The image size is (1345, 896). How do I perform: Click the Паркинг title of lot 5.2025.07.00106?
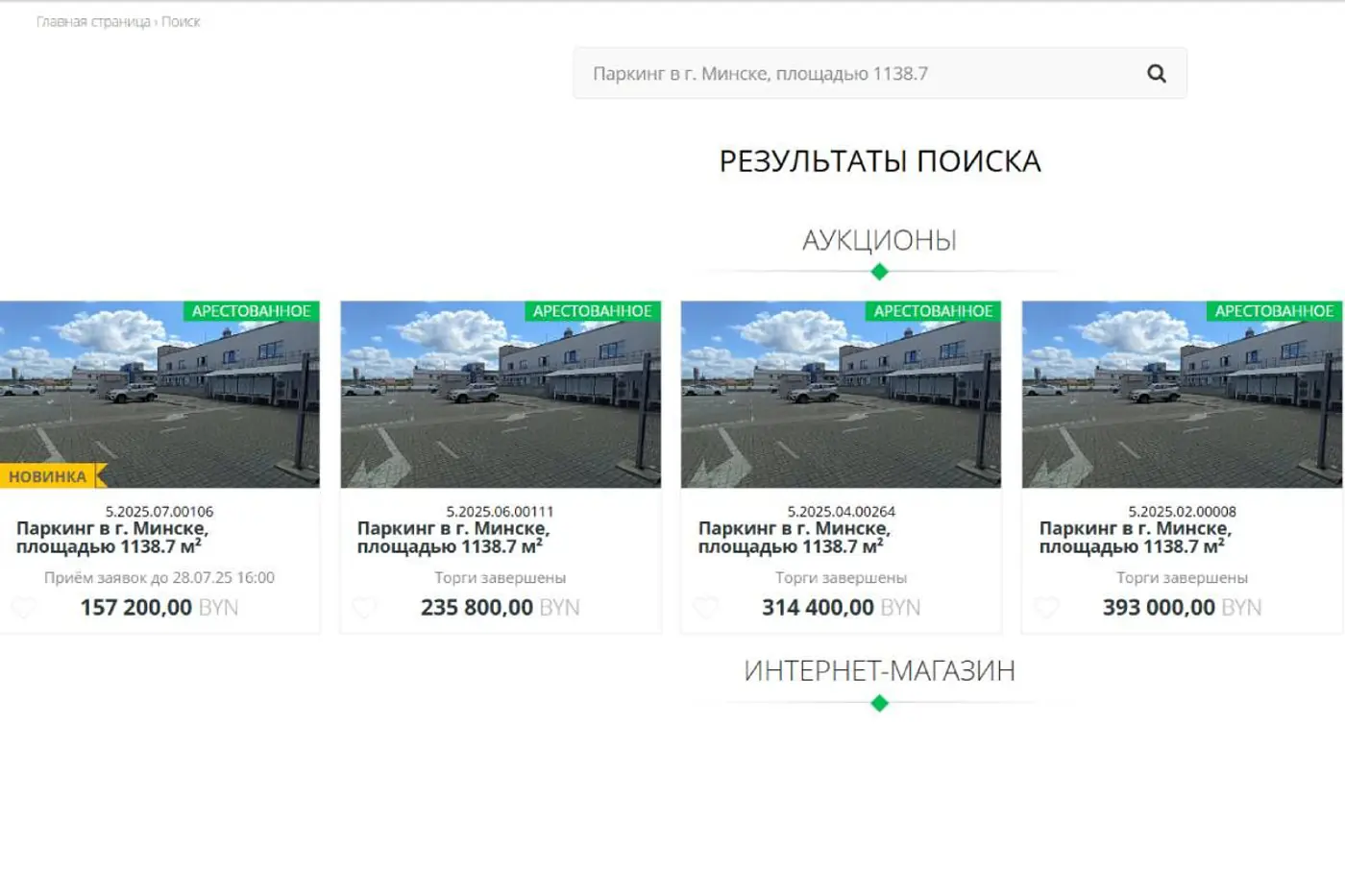112,537
